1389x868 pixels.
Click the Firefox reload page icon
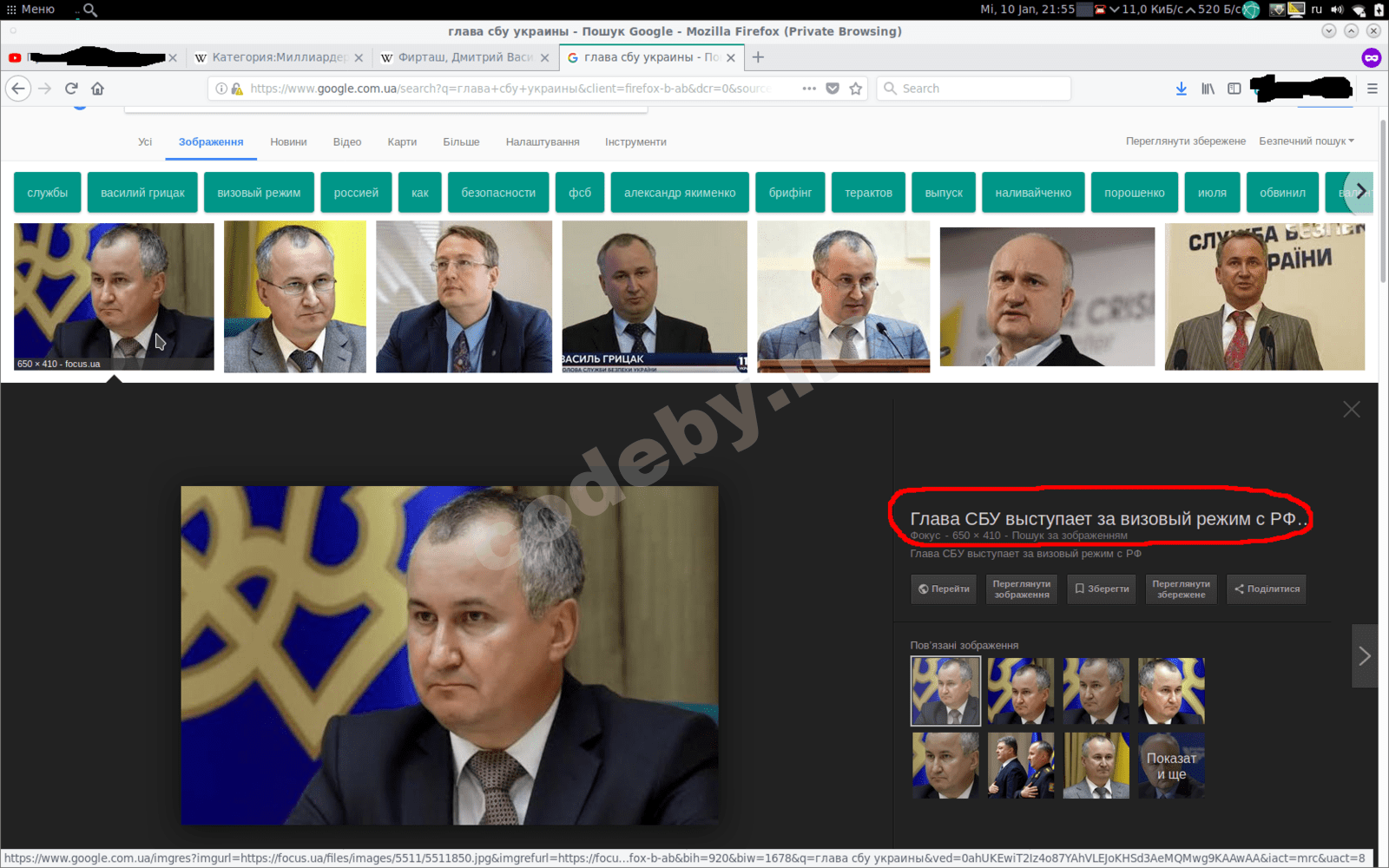tap(71, 89)
